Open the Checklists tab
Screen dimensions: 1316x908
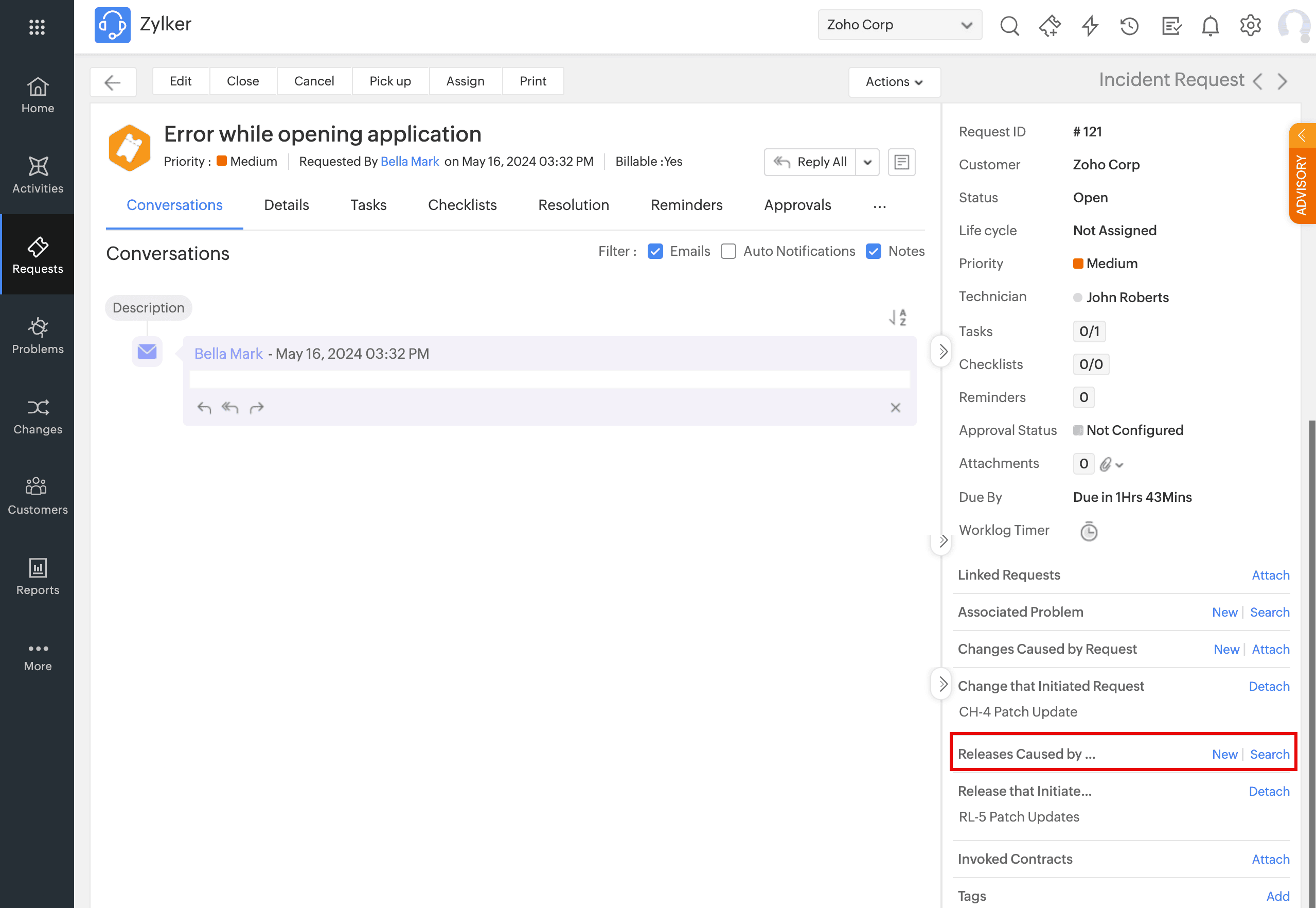pyautogui.click(x=461, y=205)
